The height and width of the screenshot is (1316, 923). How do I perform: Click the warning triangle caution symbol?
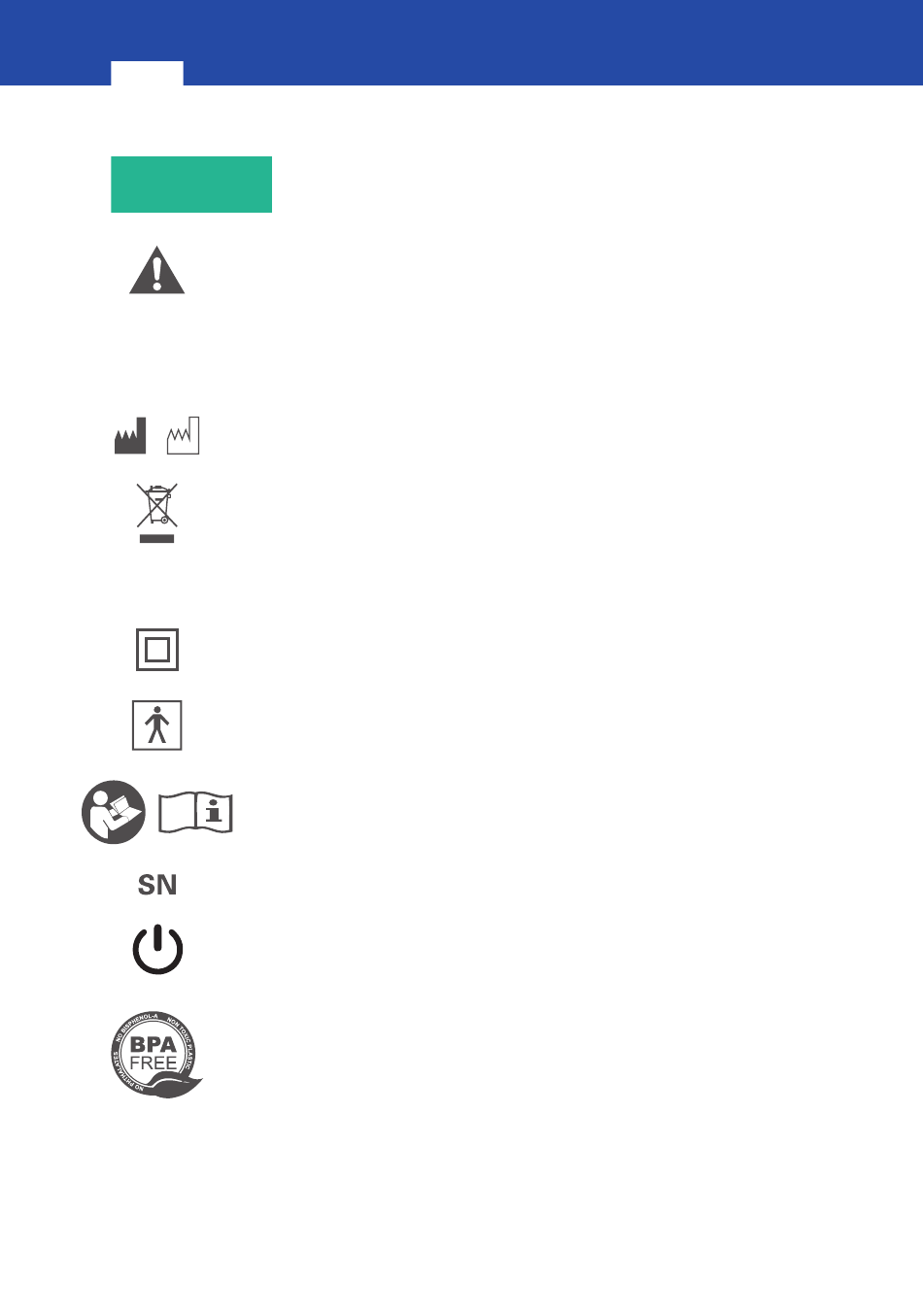click(x=156, y=270)
